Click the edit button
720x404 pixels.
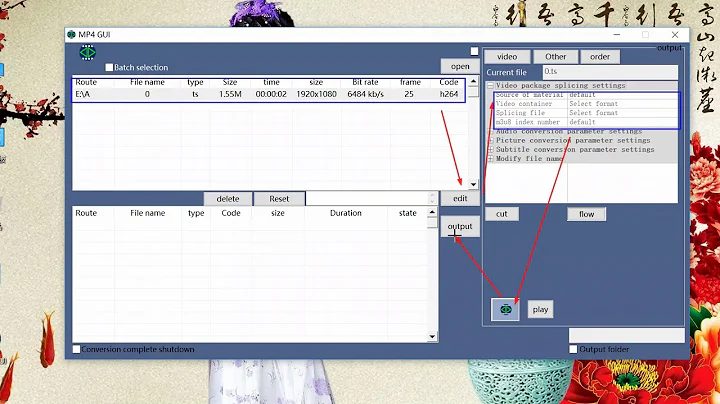click(x=460, y=198)
